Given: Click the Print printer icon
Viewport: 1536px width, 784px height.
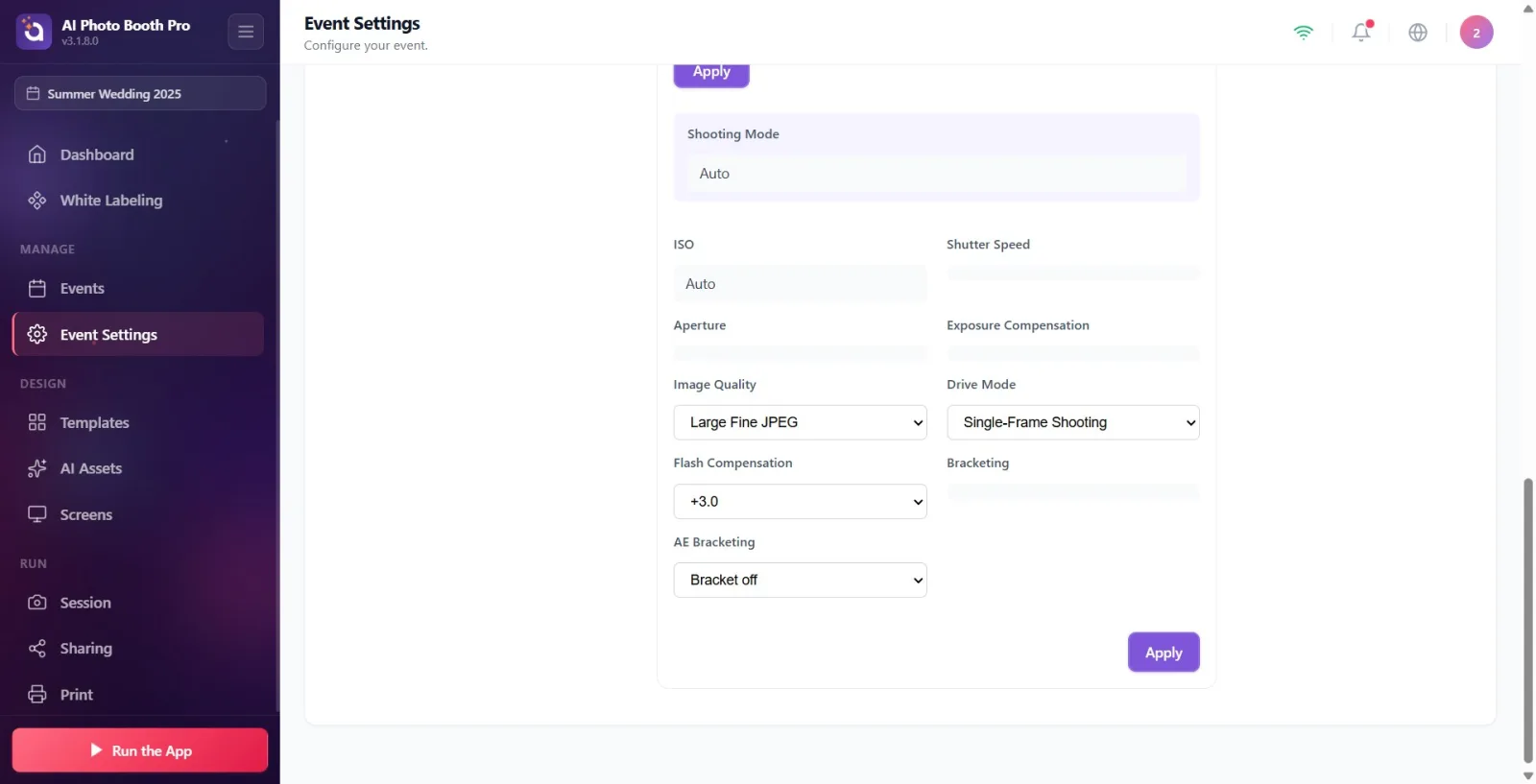Looking at the screenshot, I should [x=37, y=696].
